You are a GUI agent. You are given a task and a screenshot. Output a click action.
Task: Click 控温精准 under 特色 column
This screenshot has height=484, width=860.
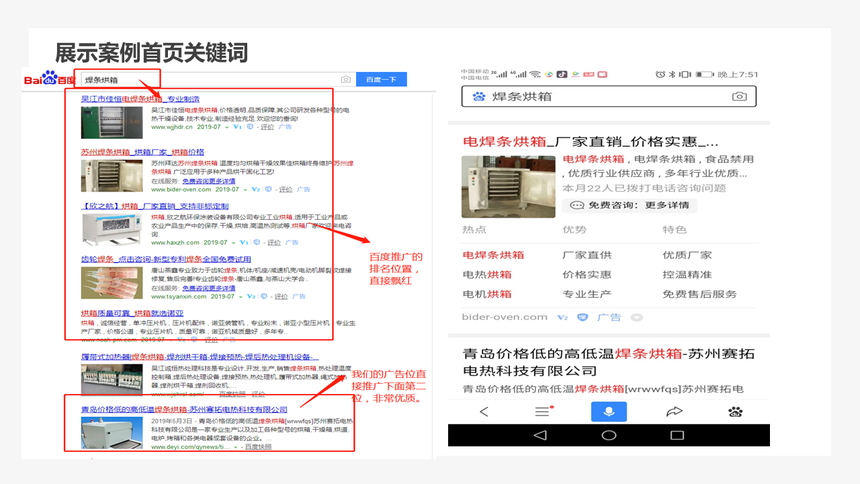[687, 274]
